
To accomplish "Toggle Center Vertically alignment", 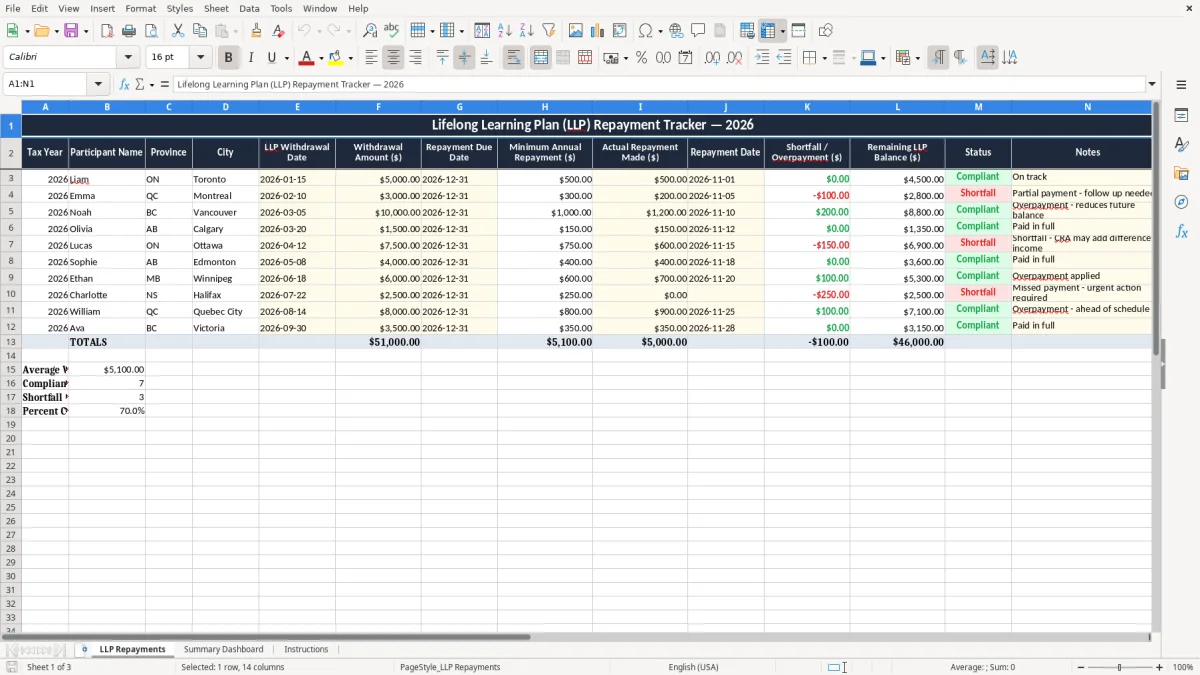I will 464,58.
